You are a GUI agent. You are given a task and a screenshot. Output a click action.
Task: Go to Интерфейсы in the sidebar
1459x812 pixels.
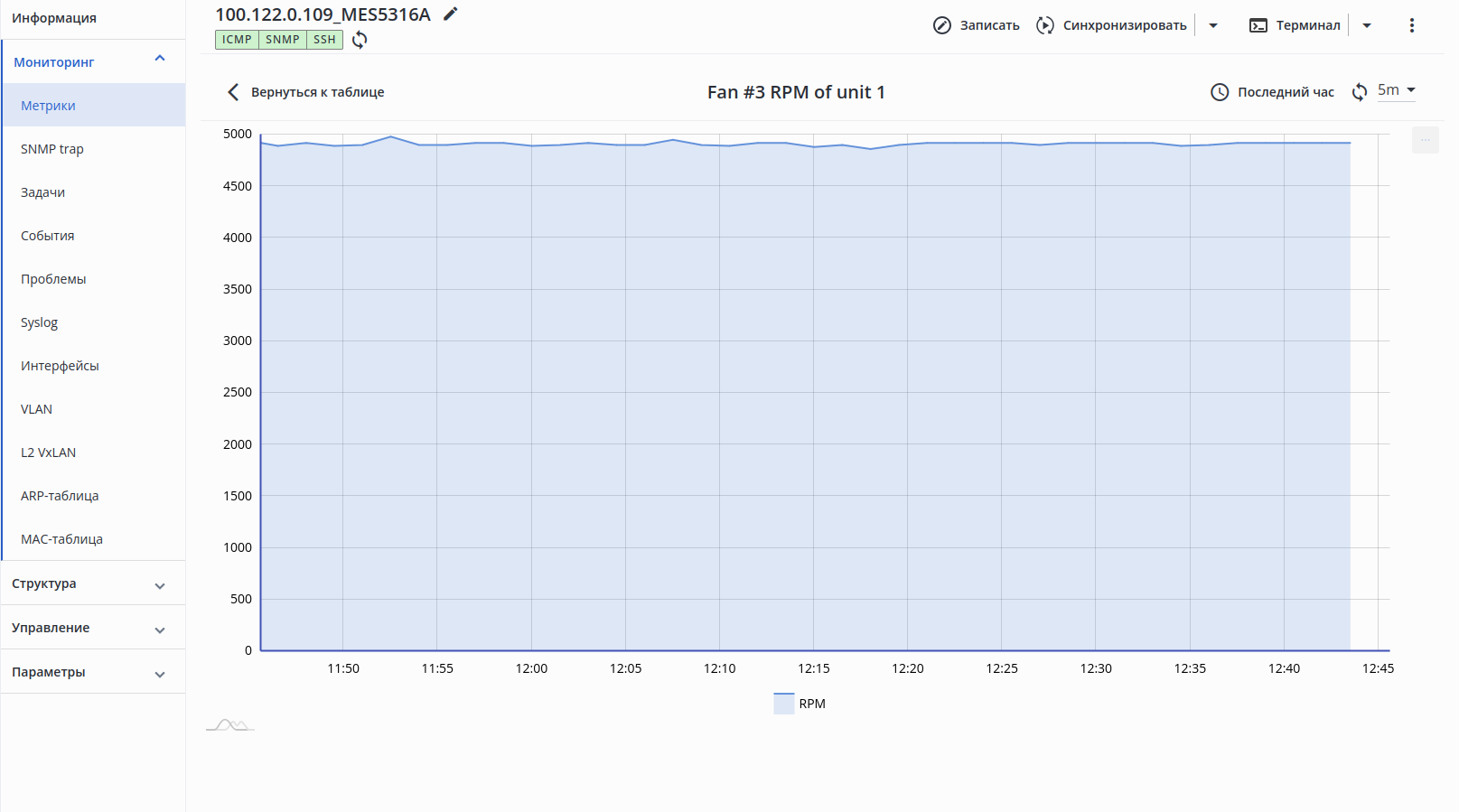[x=60, y=366]
